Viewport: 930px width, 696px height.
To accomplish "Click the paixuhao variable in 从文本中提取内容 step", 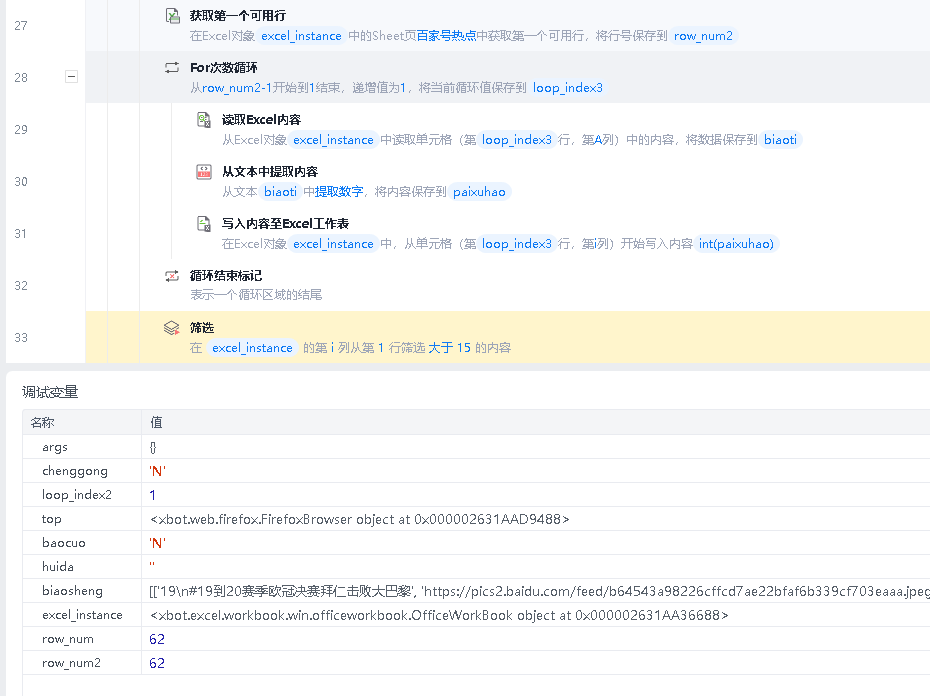I will (479, 192).
